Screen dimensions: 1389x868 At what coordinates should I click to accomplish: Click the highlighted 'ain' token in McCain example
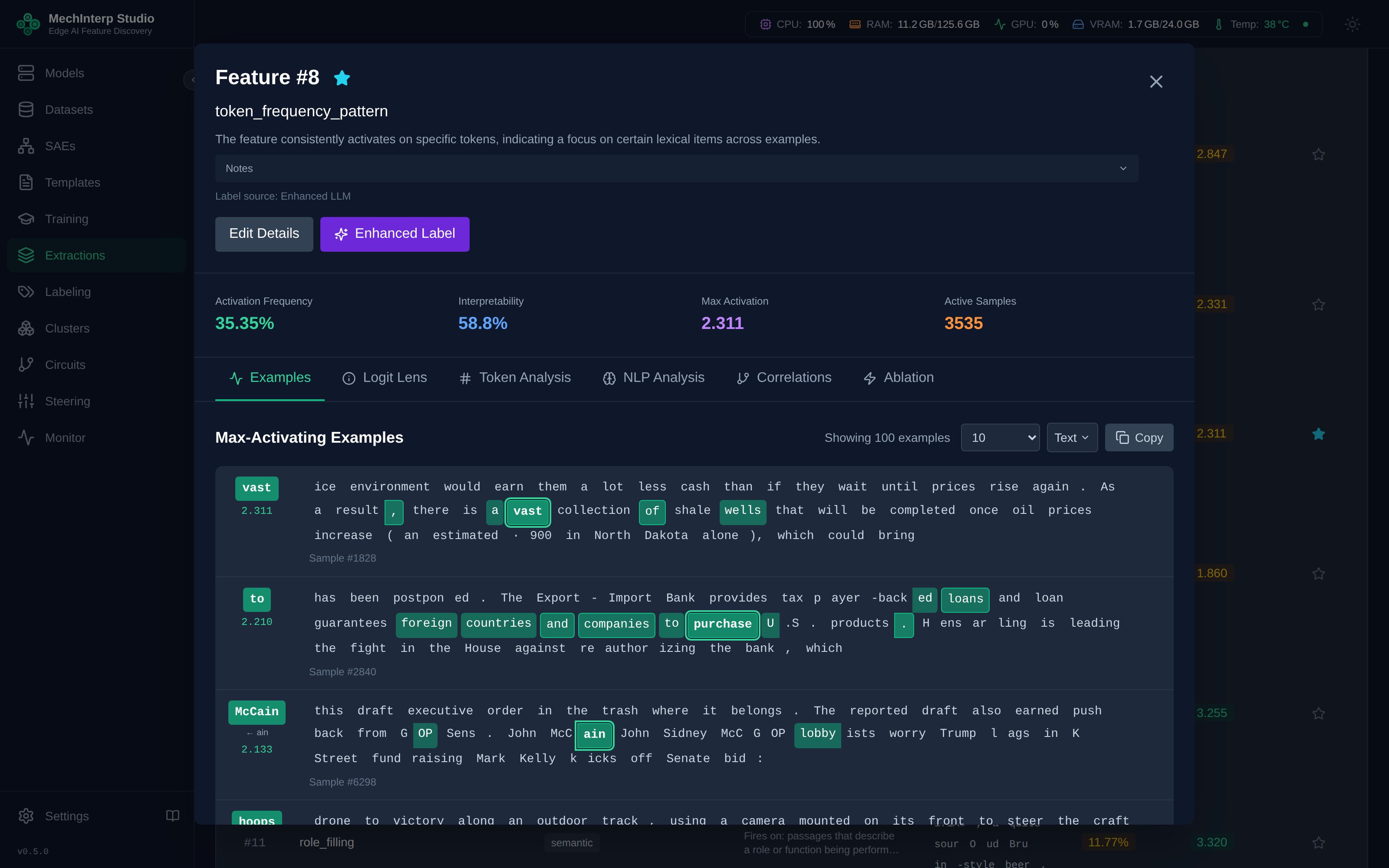coord(594,734)
